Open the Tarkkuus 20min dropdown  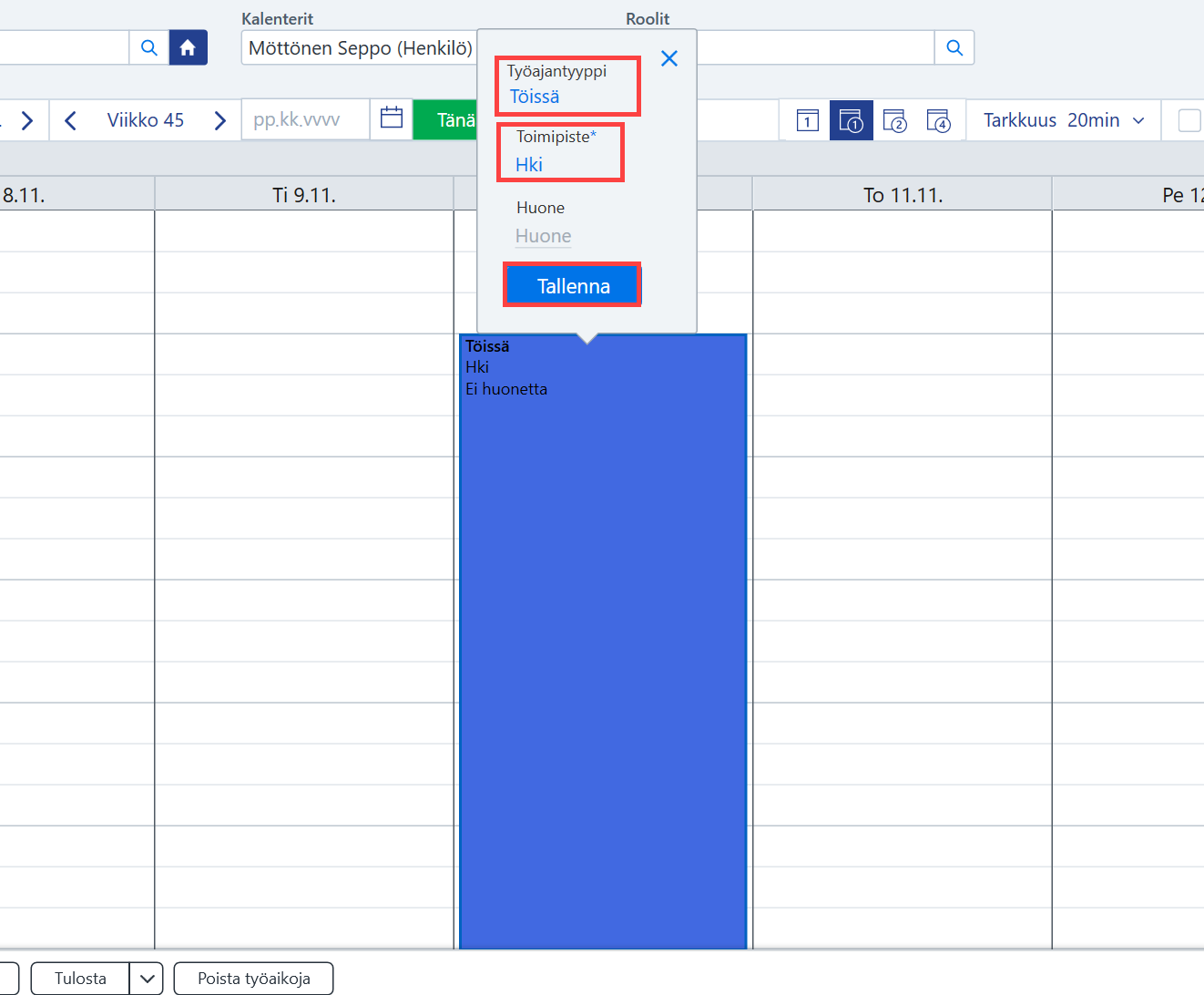coord(1064,120)
